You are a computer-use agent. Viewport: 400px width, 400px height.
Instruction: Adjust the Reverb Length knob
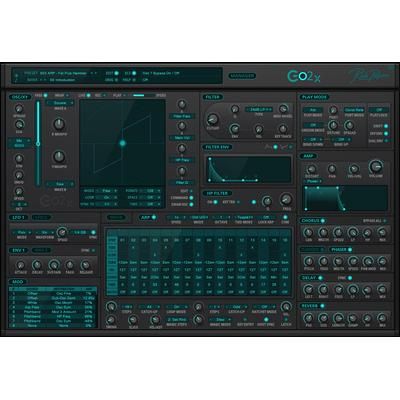(x=338, y=318)
